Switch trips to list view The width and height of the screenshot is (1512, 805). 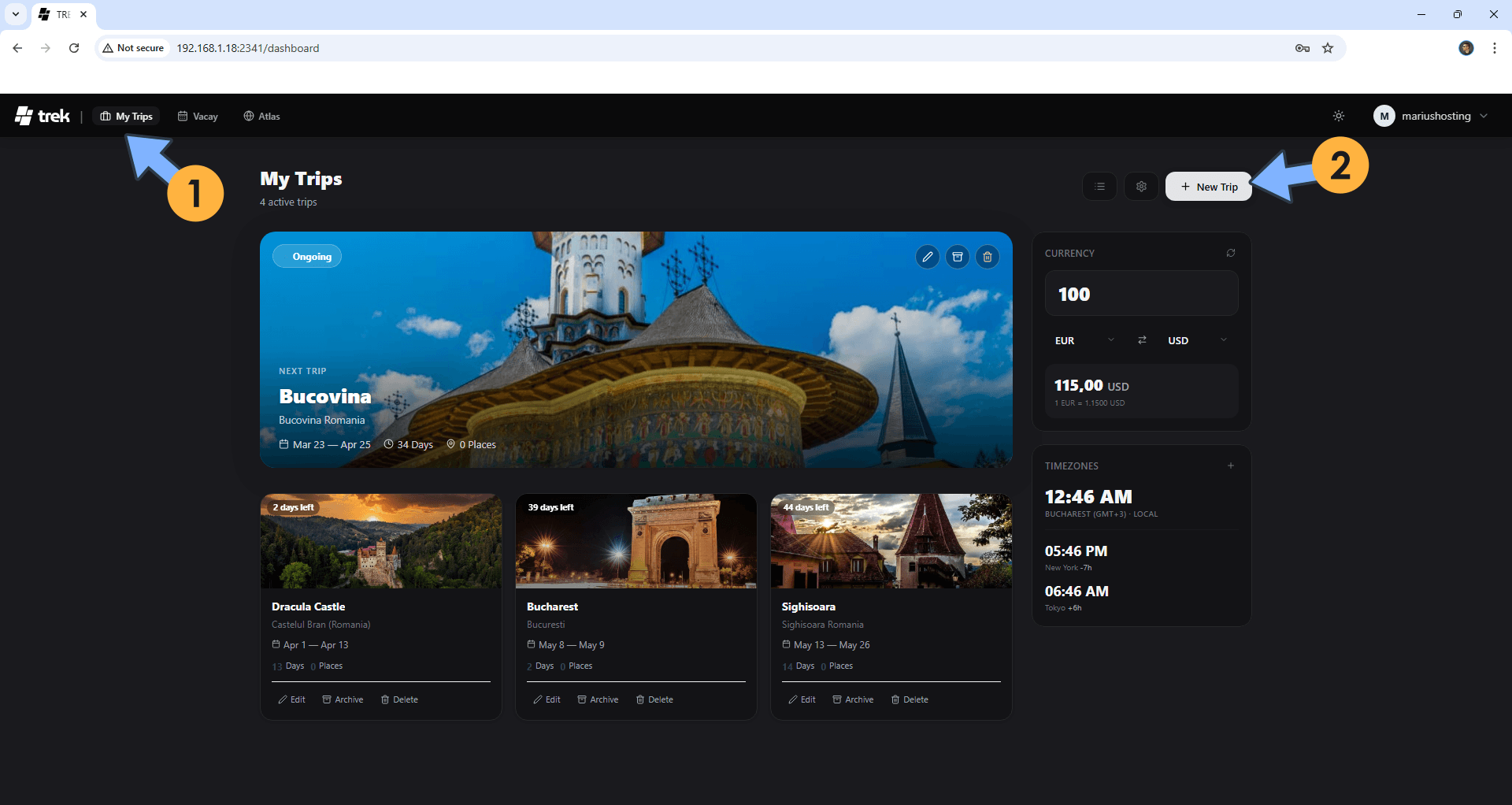click(1099, 187)
